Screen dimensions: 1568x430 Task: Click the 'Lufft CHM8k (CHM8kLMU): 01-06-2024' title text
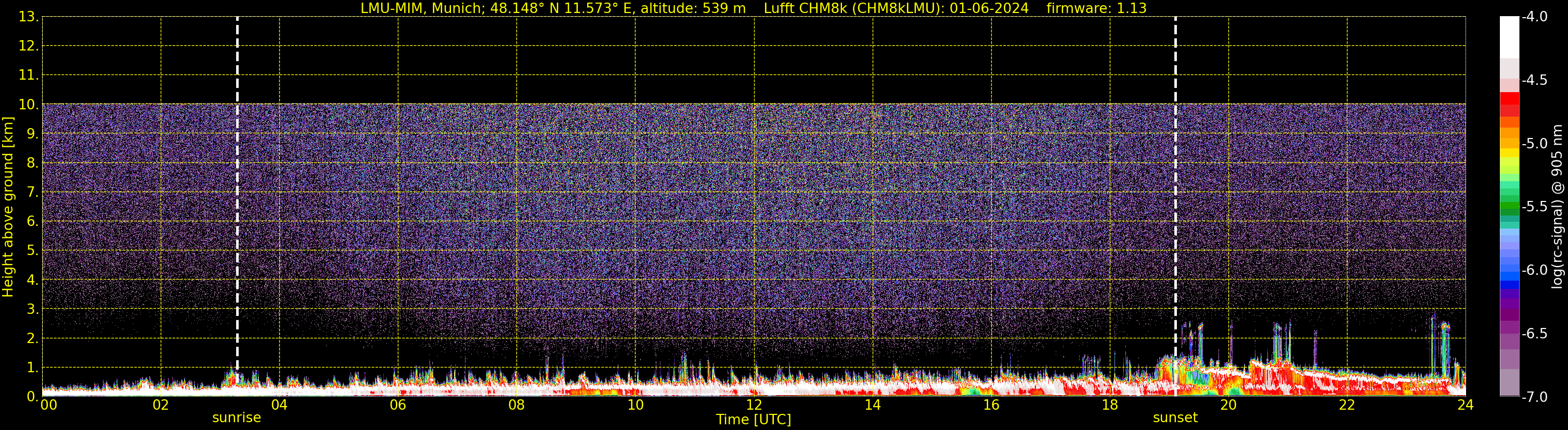coord(896,8)
